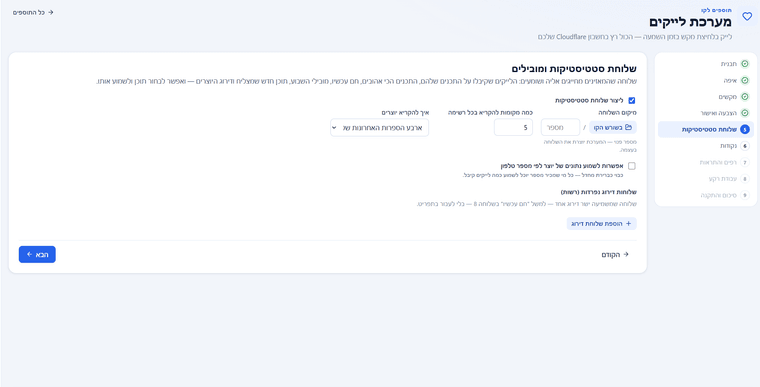
Task: Click the מערכת לייקים page title
Action: [691, 23]
